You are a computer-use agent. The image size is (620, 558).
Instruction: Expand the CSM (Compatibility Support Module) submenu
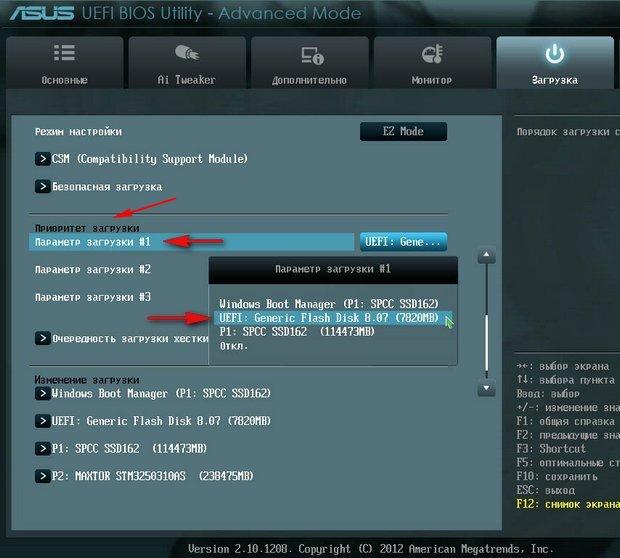tap(141, 159)
